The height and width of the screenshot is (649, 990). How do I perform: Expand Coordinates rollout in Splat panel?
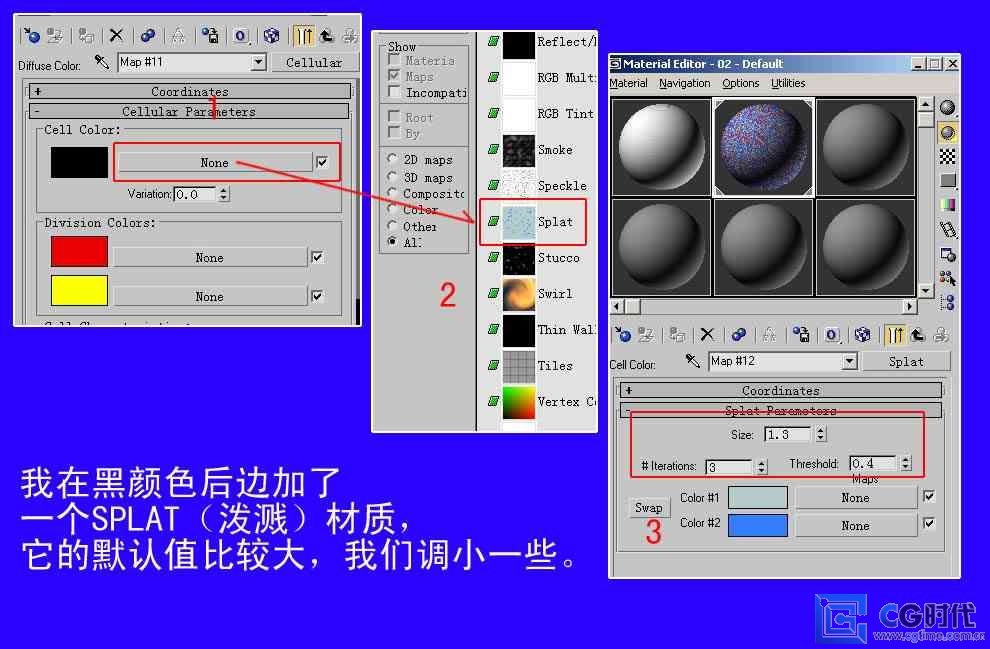tap(780, 390)
